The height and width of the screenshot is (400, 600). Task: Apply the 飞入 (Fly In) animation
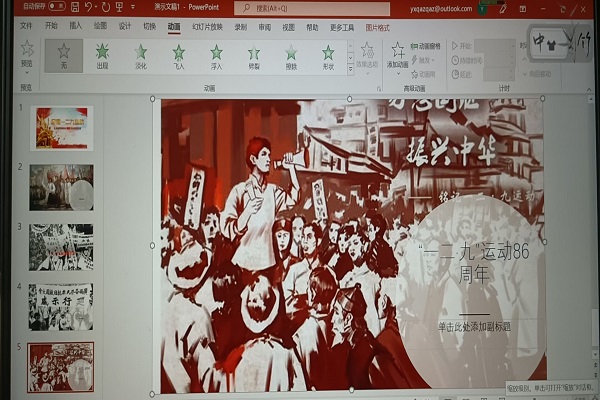coord(178,56)
